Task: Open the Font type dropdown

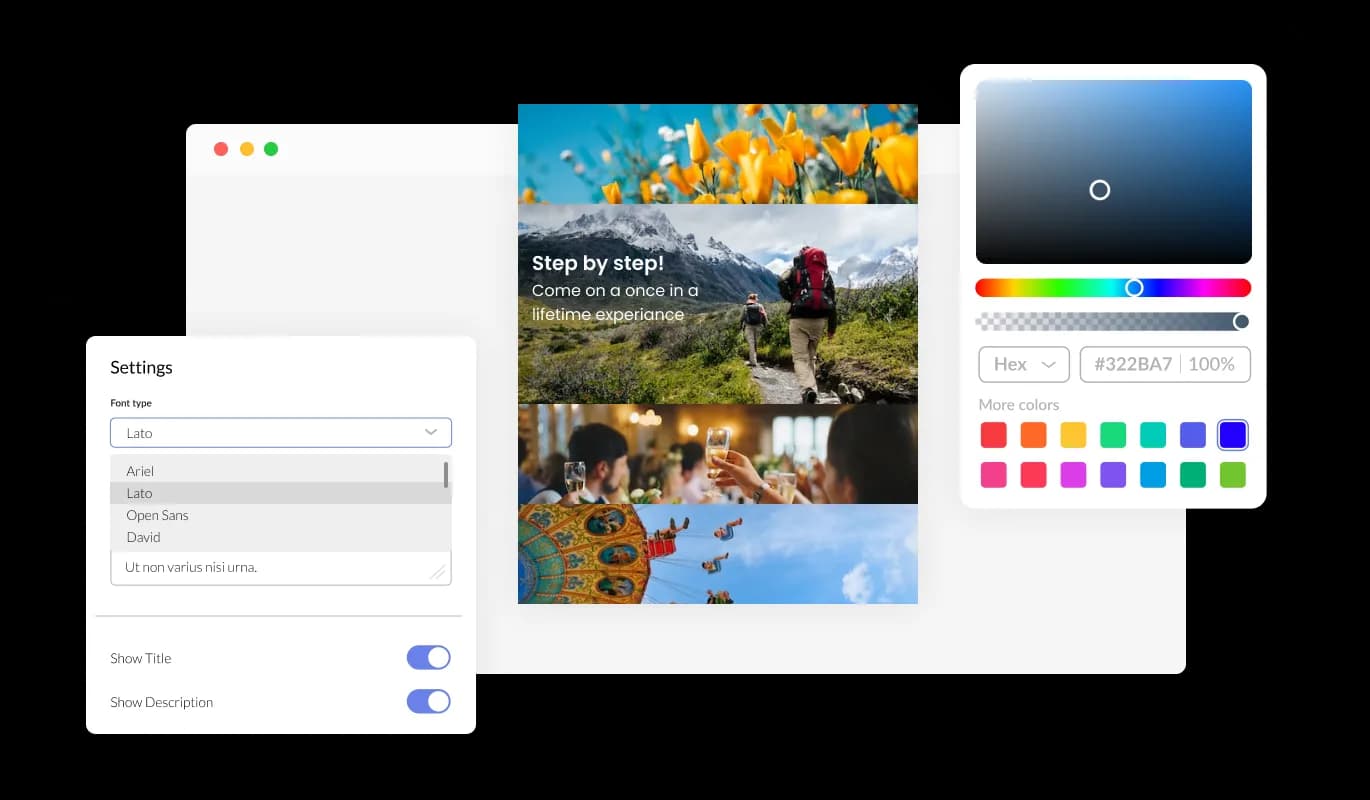Action: tap(281, 433)
